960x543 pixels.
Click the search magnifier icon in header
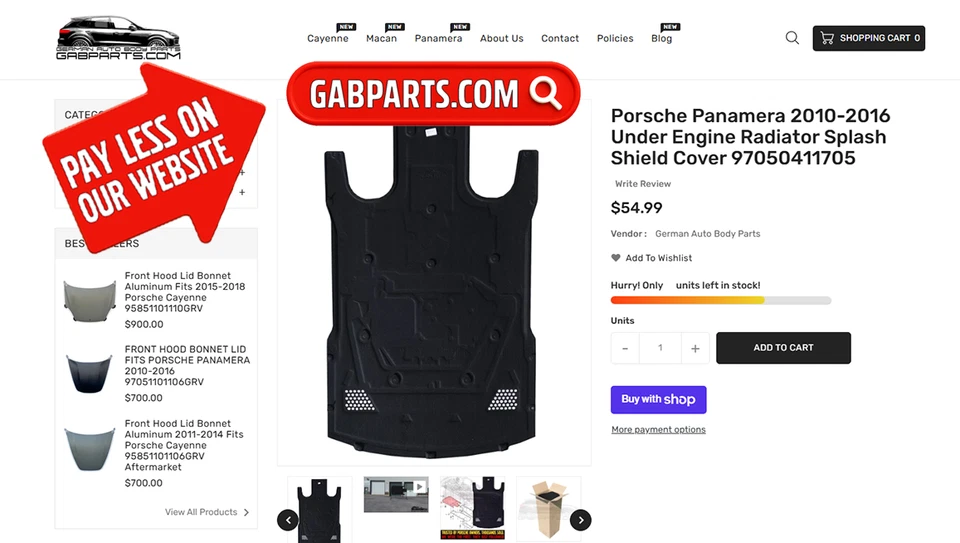[792, 38]
